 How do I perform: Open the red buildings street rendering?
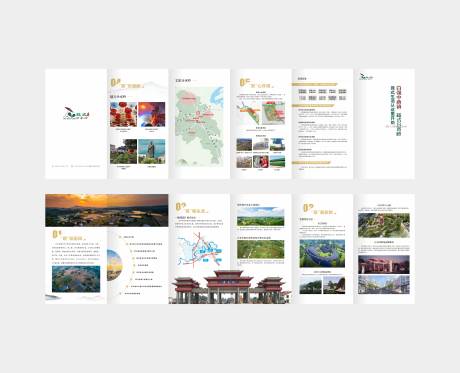(x=384, y=264)
